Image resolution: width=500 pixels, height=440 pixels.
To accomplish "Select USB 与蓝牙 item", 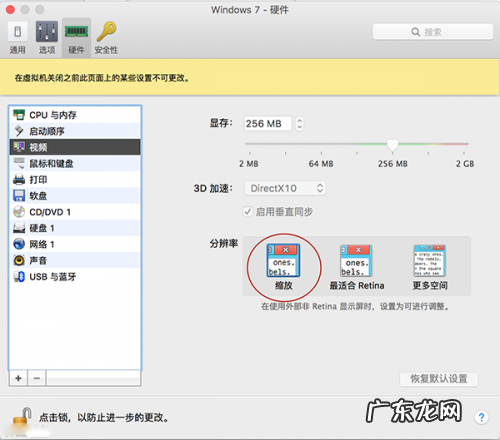I will (x=75, y=277).
